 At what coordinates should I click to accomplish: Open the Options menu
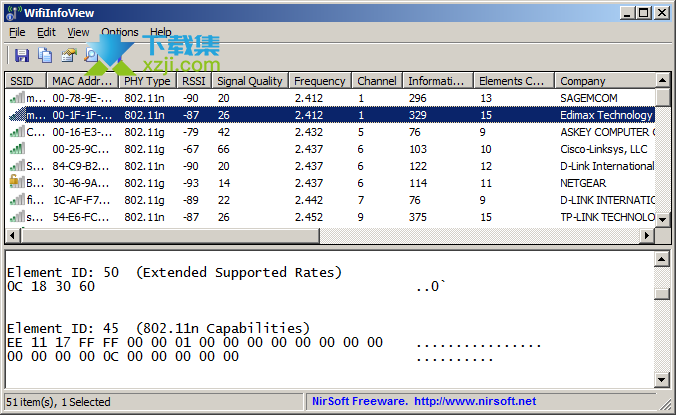[x=120, y=32]
